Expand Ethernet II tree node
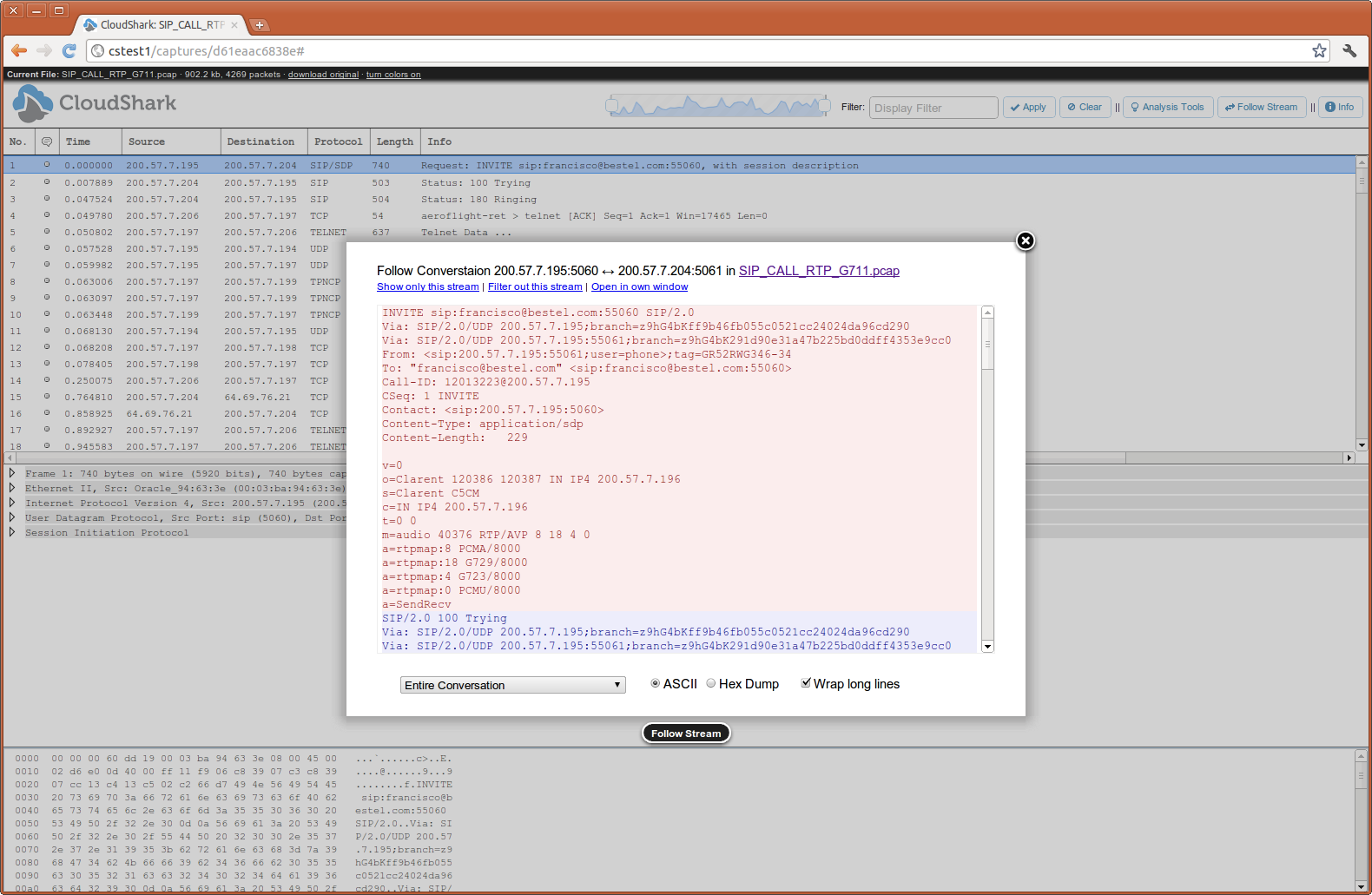Image resolution: width=1372 pixels, height=895 pixels. [x=12, y=488]
